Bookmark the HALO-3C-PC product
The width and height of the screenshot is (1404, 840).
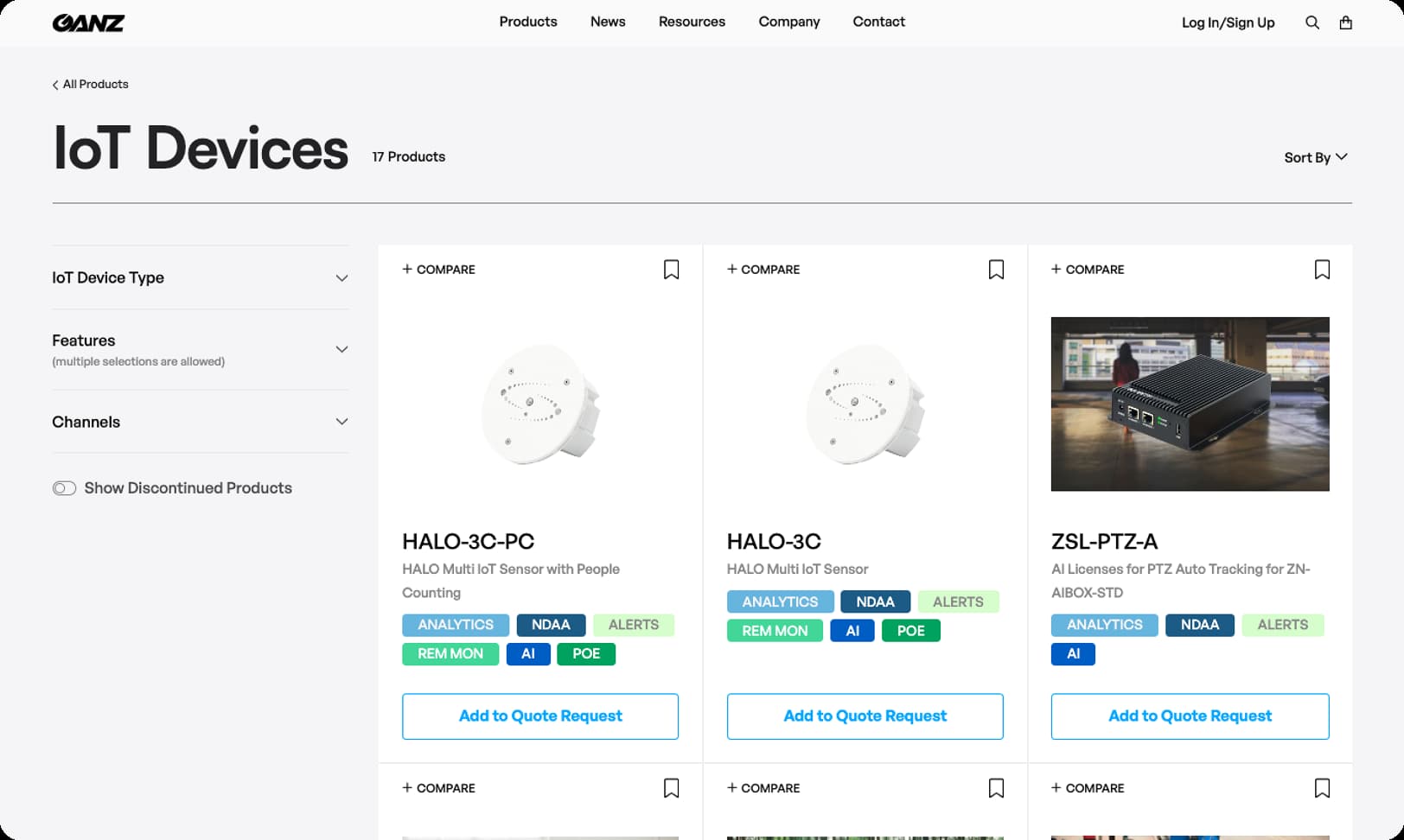click(671, 270)
